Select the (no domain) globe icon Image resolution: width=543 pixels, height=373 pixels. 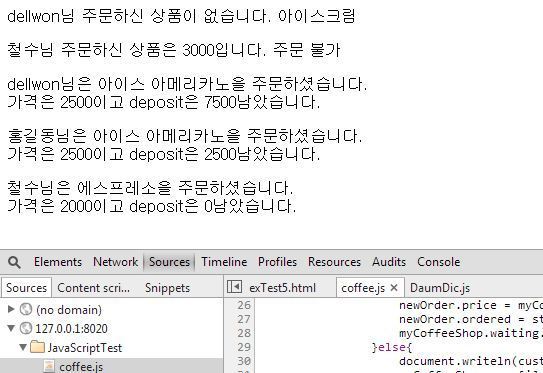pos(26,309)
